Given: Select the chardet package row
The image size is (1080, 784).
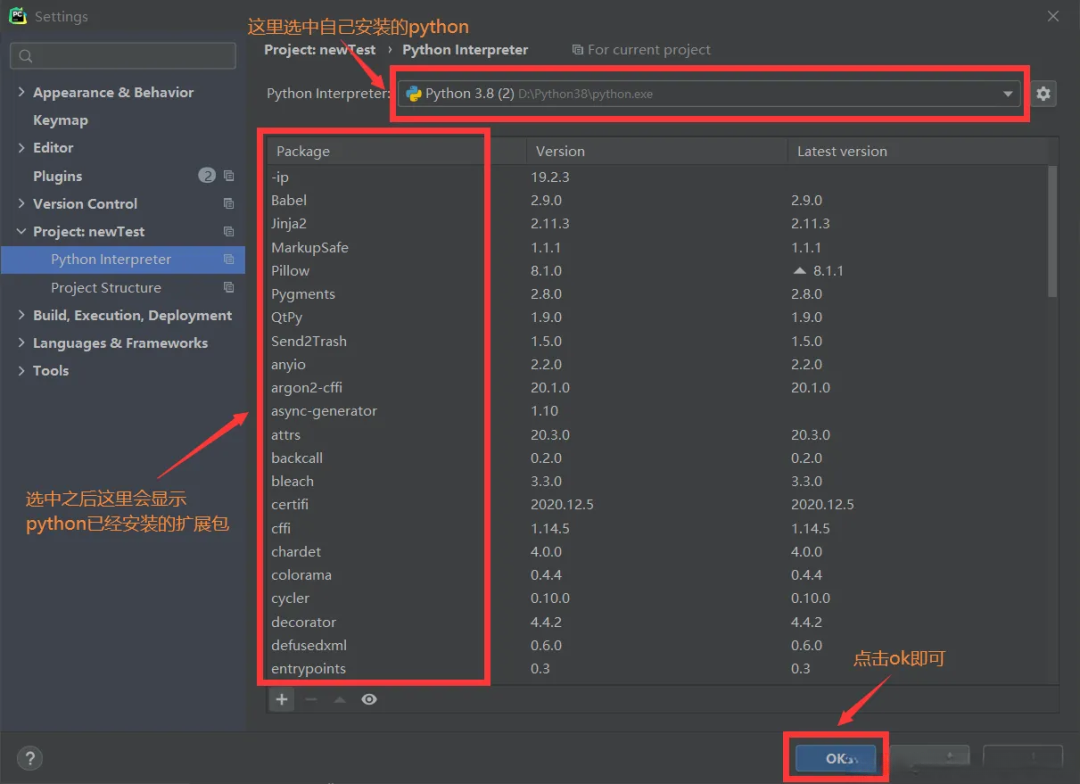Looking at the screenshot, I should coord(657,551).
